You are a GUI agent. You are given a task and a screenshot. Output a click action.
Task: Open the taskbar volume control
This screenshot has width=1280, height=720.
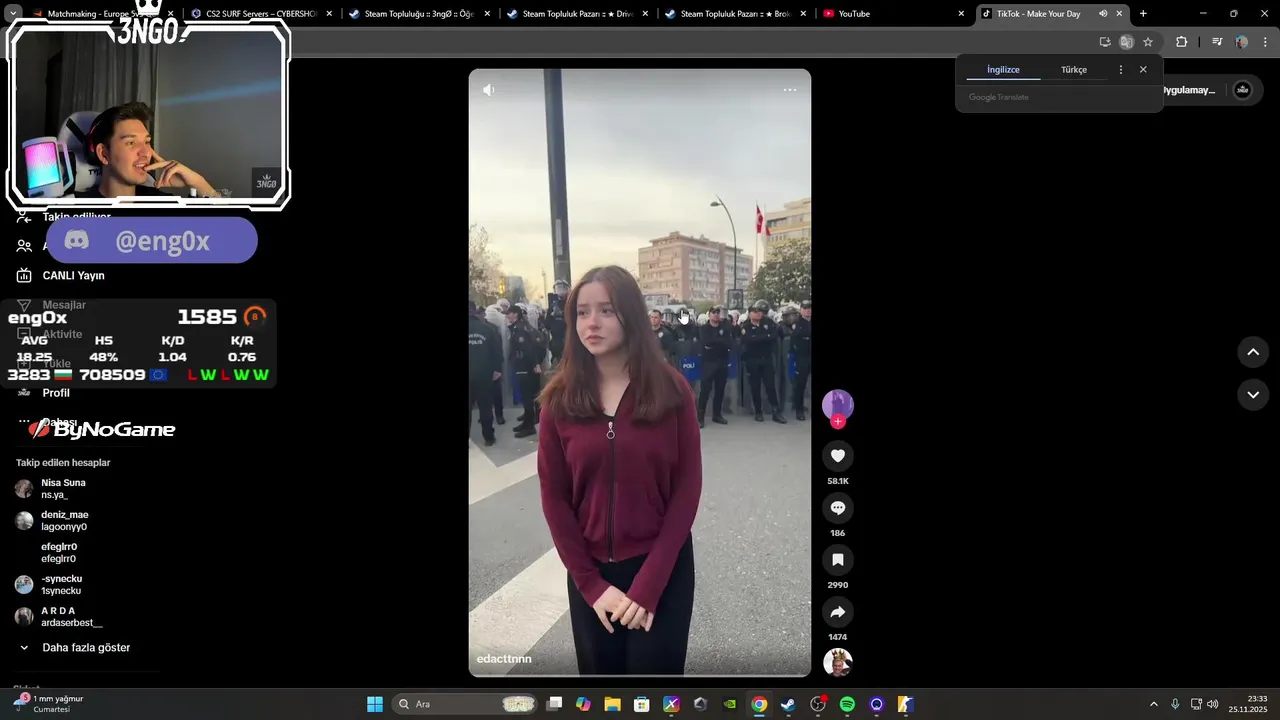point(1212,704)
